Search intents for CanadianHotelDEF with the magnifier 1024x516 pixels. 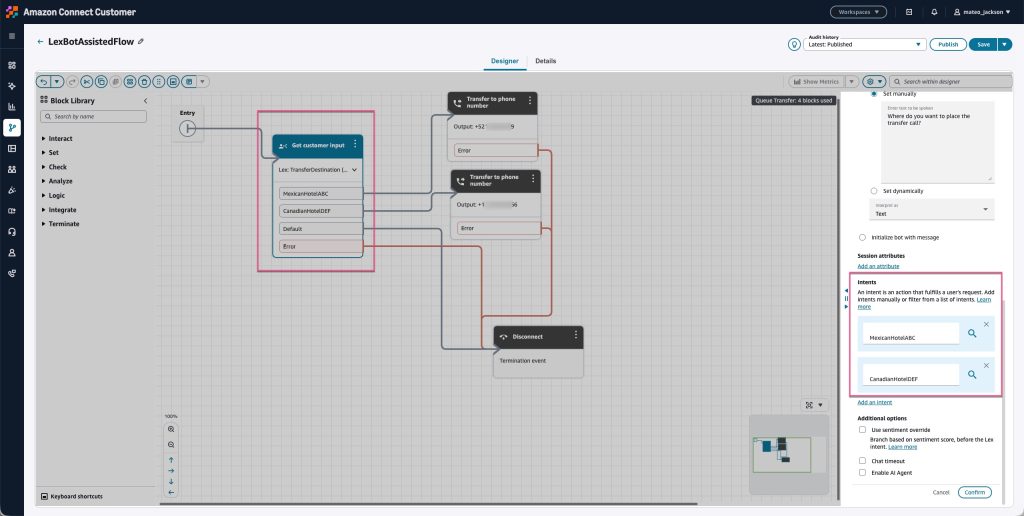pos(972,374)
